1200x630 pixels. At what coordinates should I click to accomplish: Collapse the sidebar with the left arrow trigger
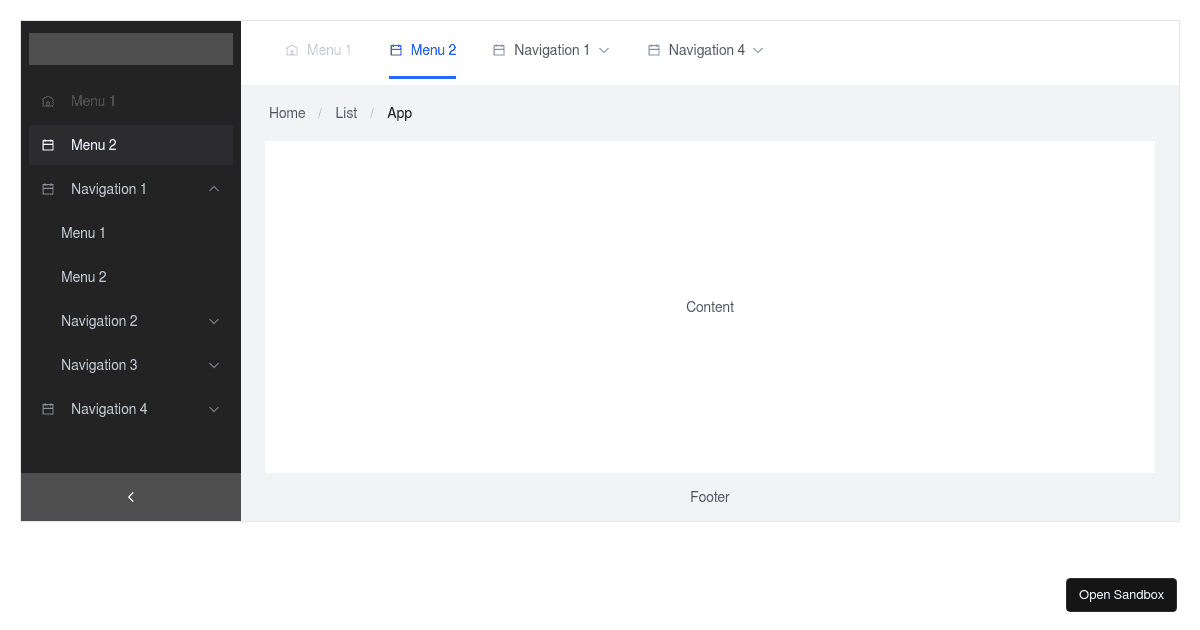(131, 497)
